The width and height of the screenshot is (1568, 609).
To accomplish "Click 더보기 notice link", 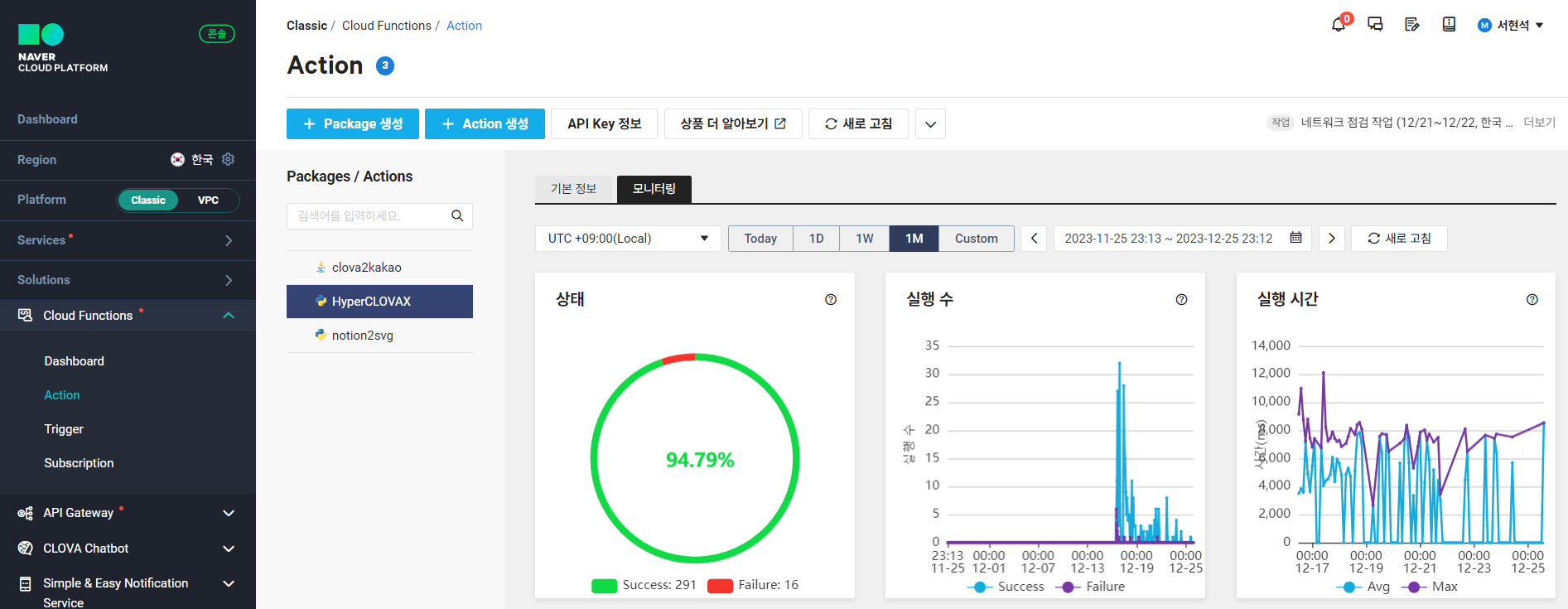I will click(1540, 123).
